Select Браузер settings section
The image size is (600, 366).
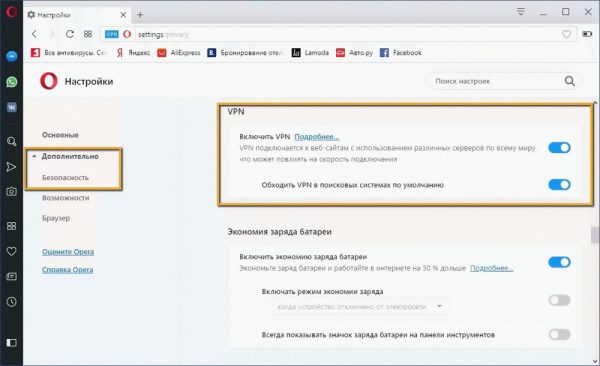point(56,218)
